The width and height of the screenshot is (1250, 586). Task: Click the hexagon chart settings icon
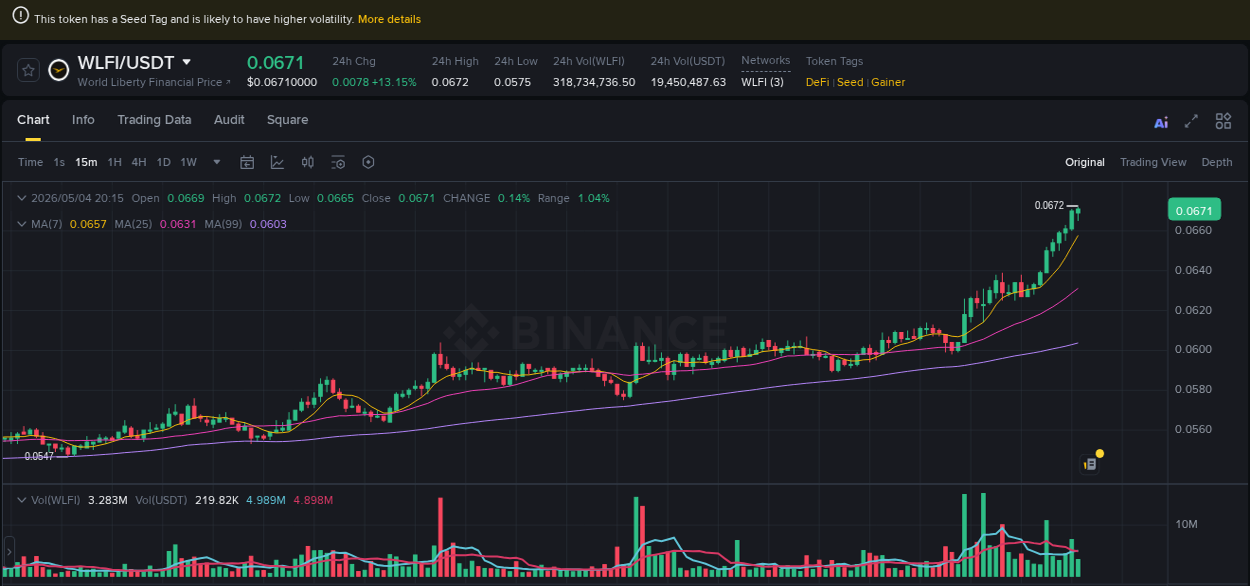[x=368, y=162]
